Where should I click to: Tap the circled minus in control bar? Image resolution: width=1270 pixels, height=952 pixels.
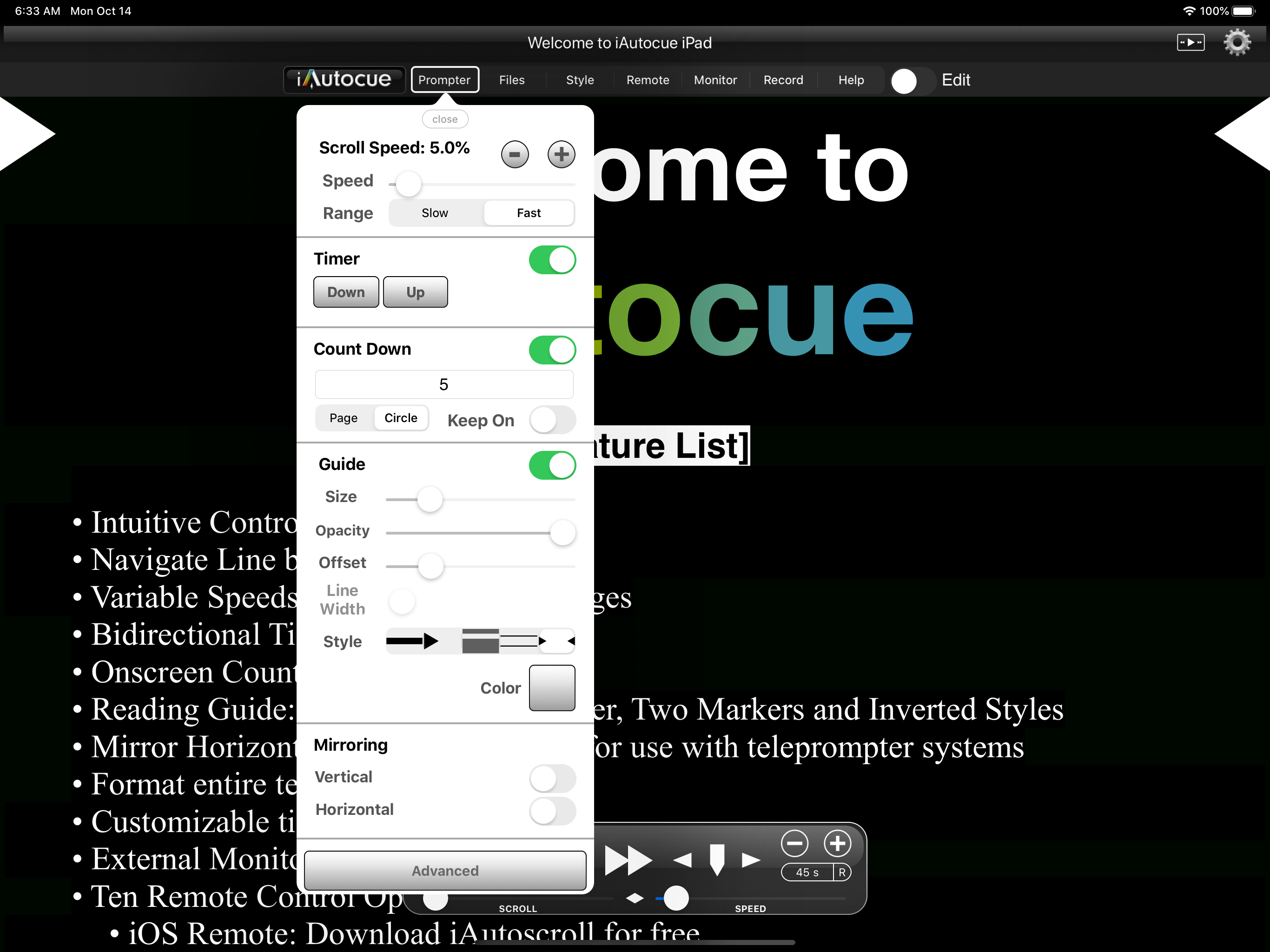[x=794, y=843]
